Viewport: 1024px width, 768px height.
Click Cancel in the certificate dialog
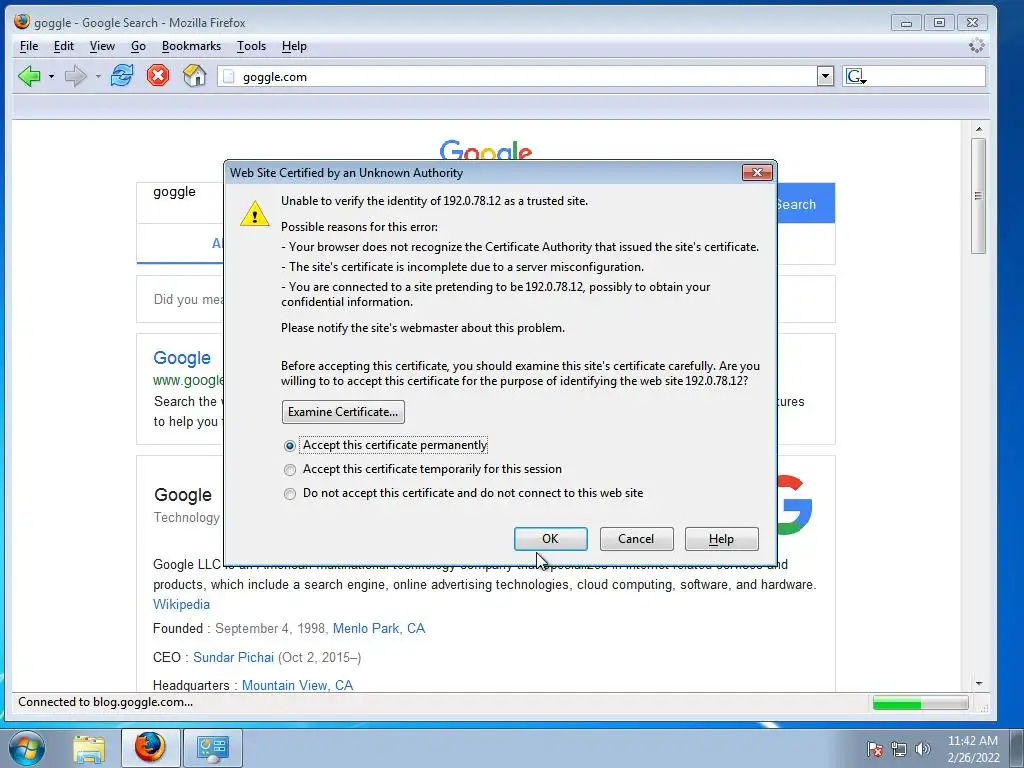pyautogui.click(x=636, y=539)
